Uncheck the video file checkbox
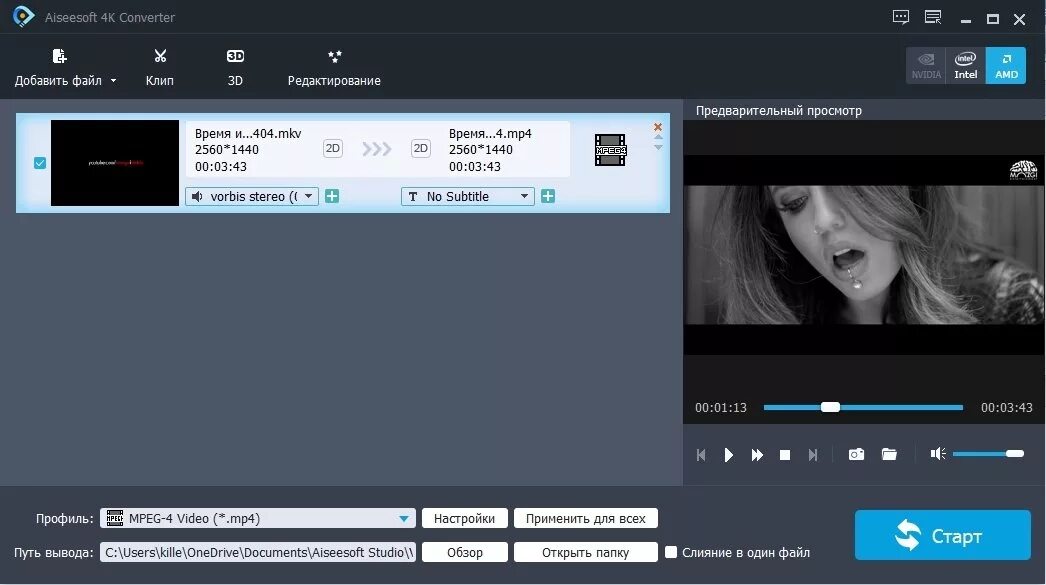The image size is (1046, 585). [40, 163]
